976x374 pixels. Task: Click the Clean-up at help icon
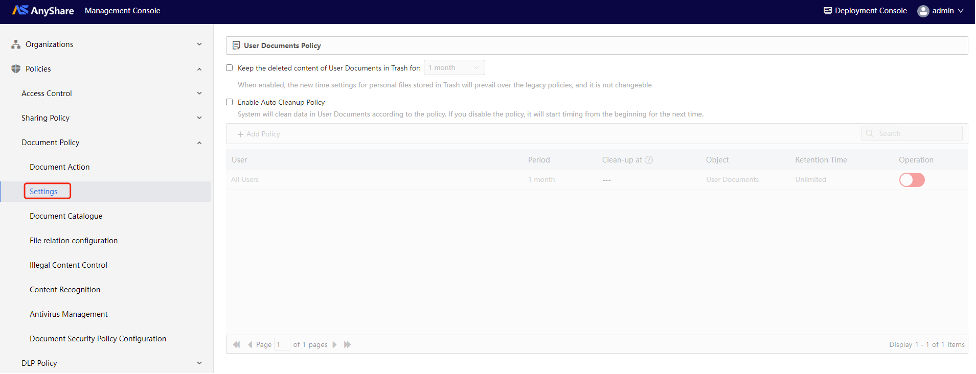(x=649, y=160)
